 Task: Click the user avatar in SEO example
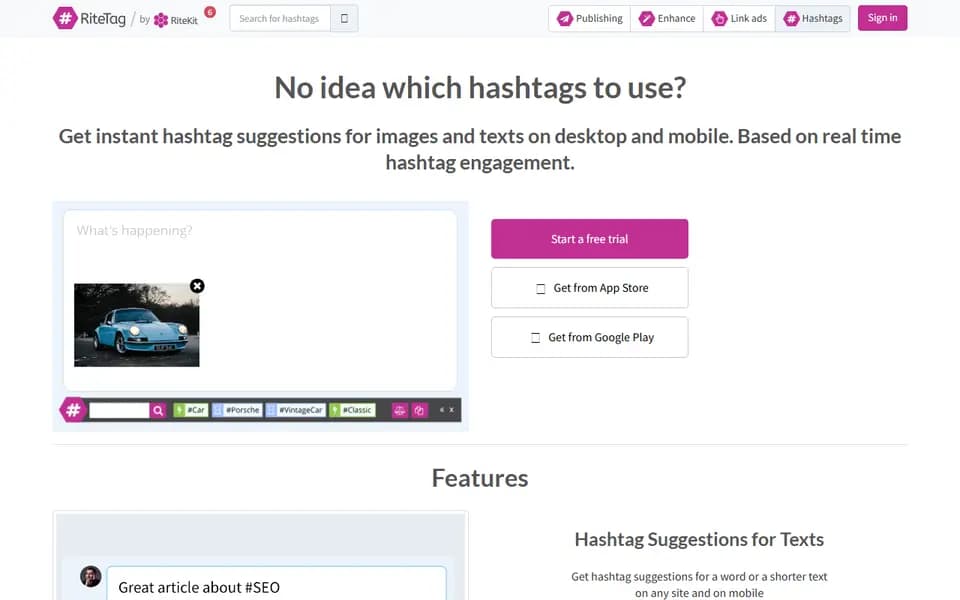[x=91, y=576]
